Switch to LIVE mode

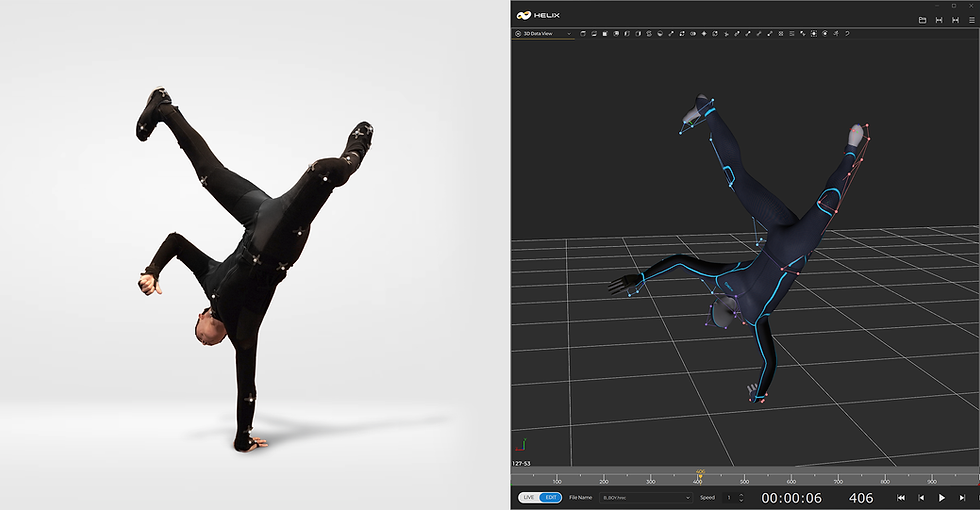[529, 498]
